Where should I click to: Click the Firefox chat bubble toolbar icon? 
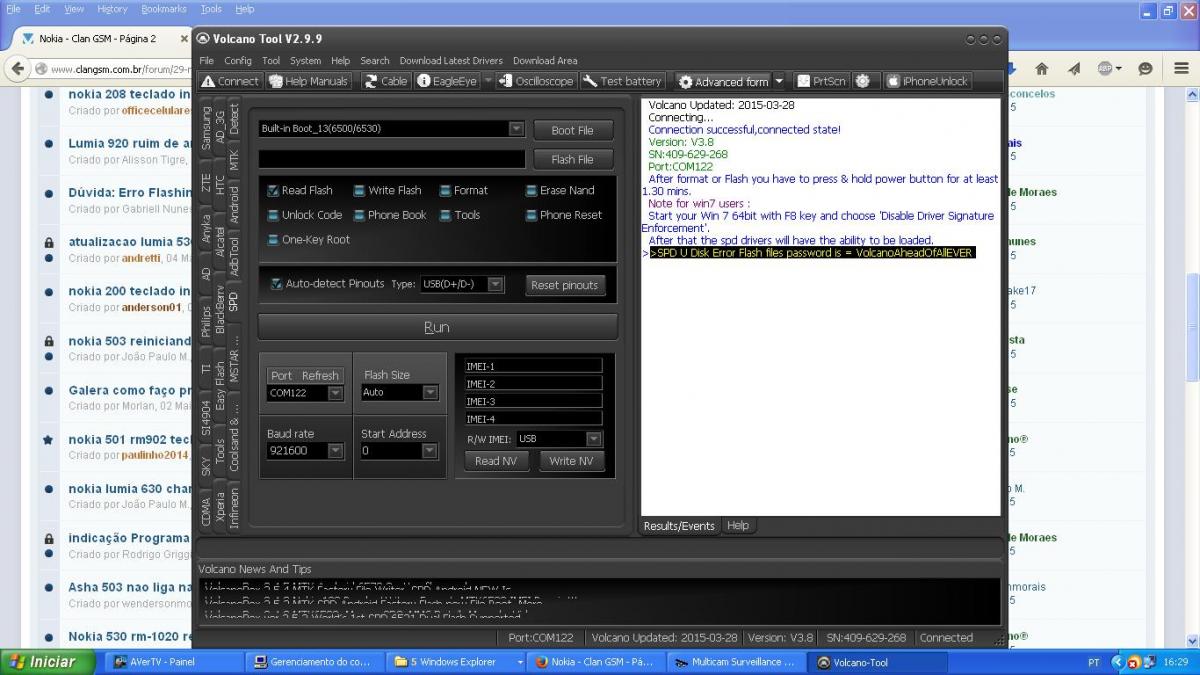[x=1145, y=69]
